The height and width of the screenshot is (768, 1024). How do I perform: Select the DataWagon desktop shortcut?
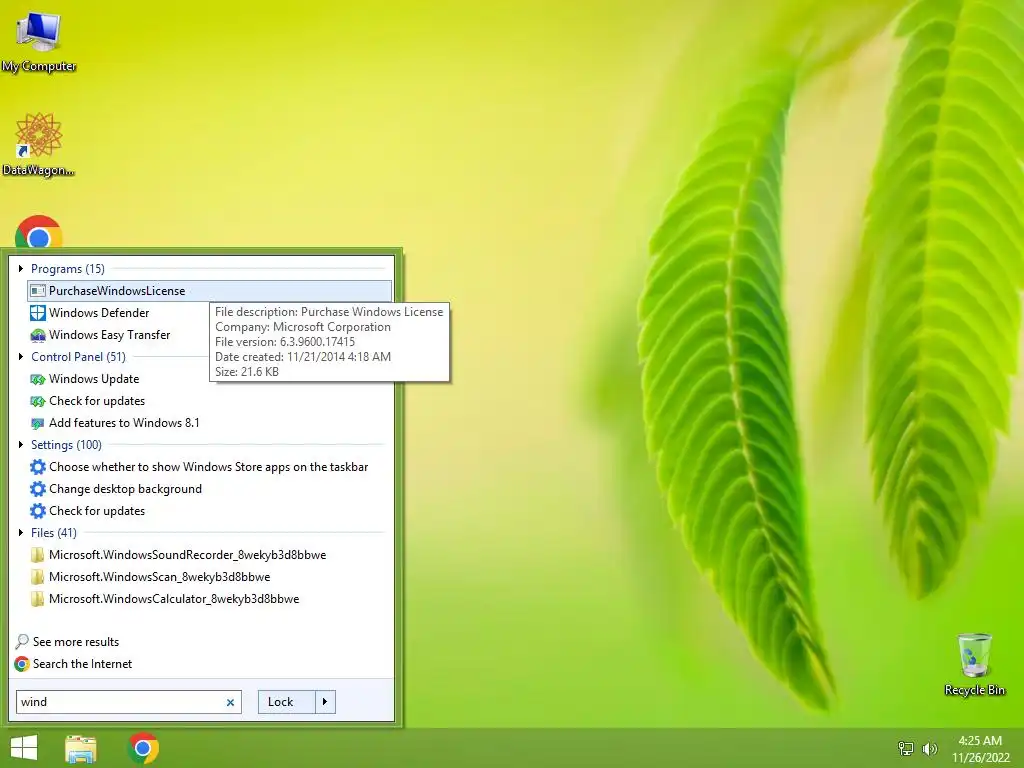click(x=39, y=144)
